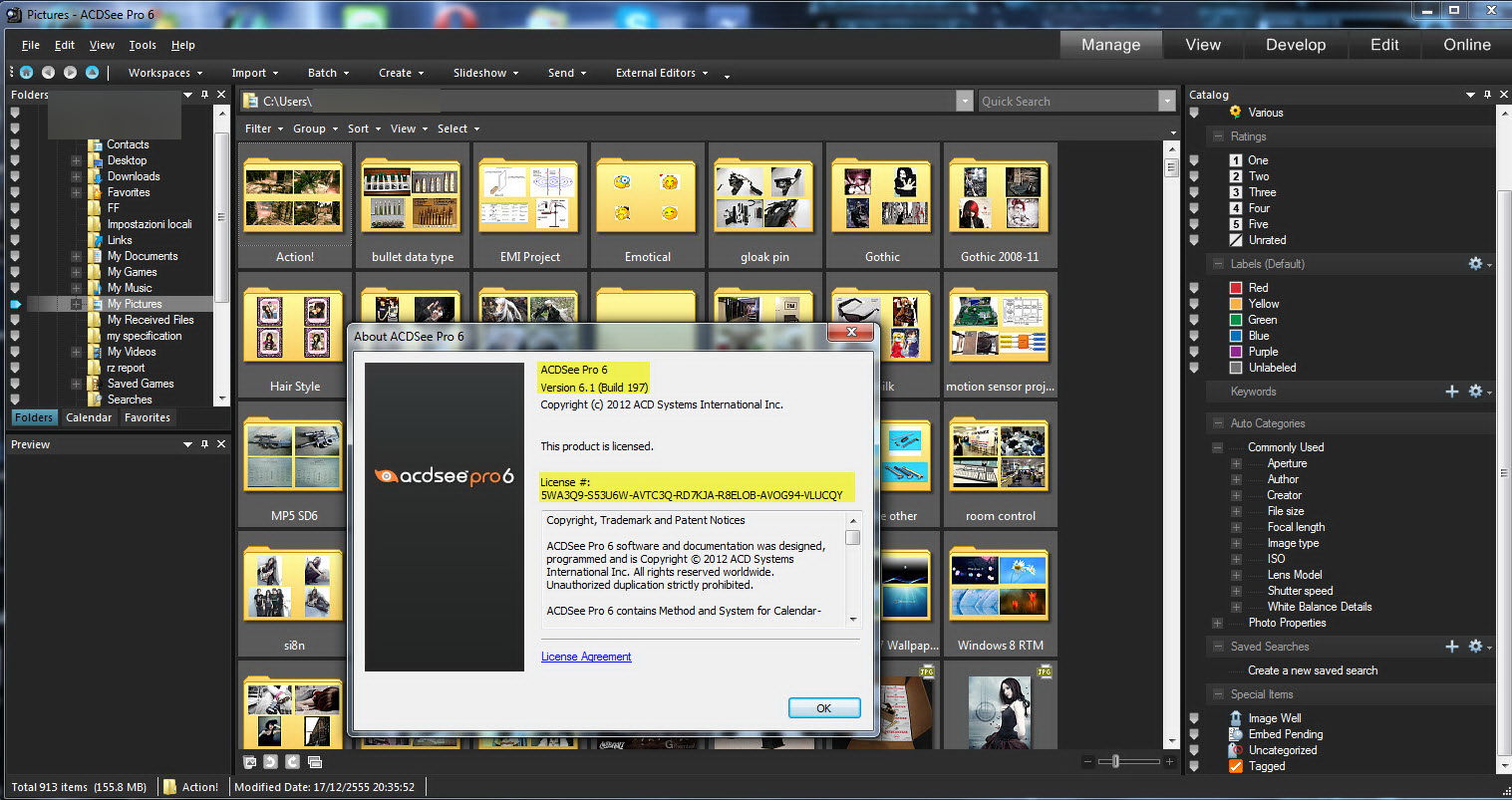Image resolution: width=1512 pixels, height=800 pixels.
Task: Click the Home navigation icon in toolbar
Action: pos(26,72)
